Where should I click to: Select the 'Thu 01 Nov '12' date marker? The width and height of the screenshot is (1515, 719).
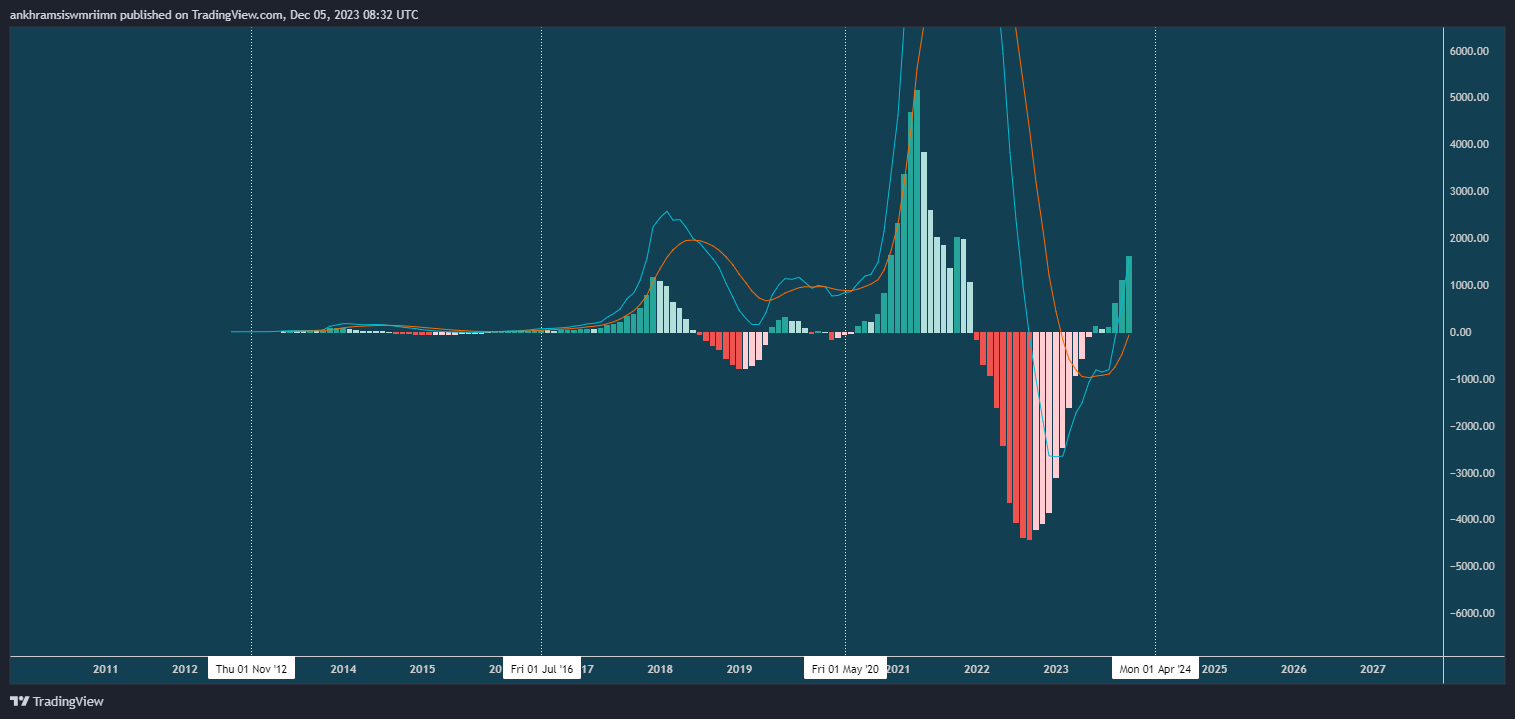[x=251, y=669]
